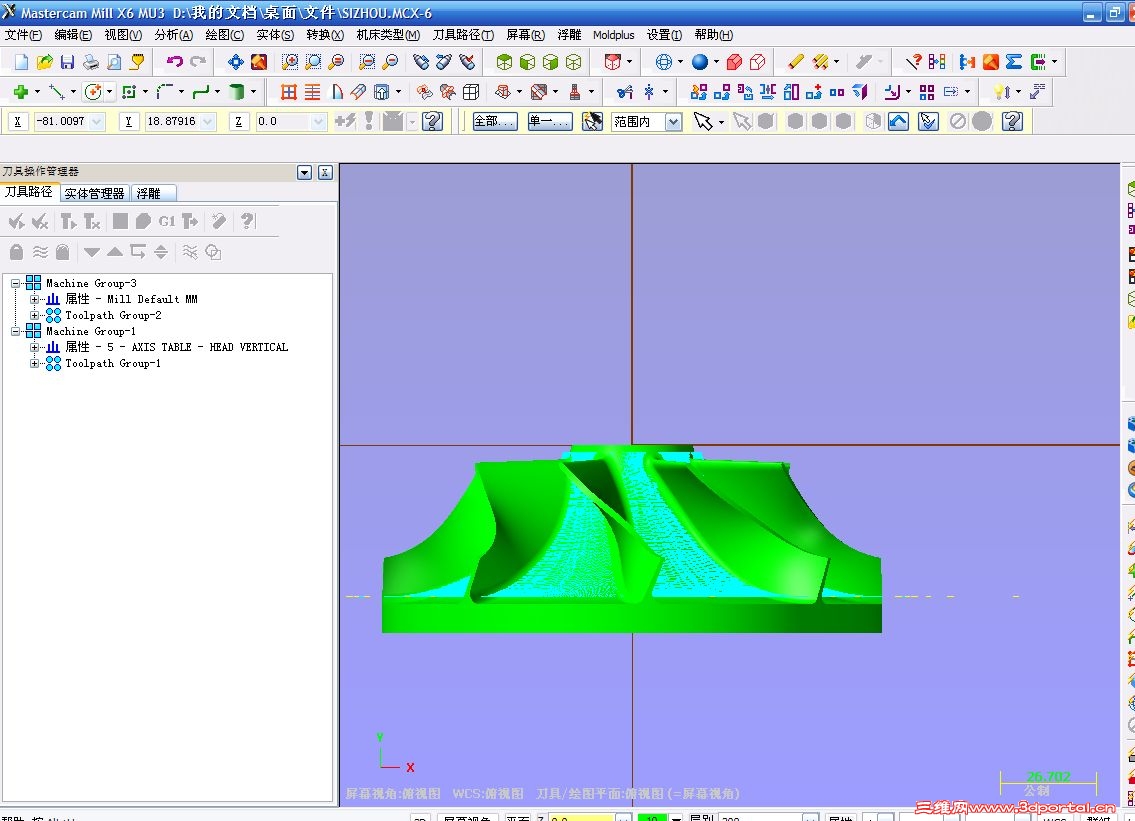Image resolution: width=1135 pixels, height=821 pixels.
Task: Open a file using the folder icon
Action: 44,62
